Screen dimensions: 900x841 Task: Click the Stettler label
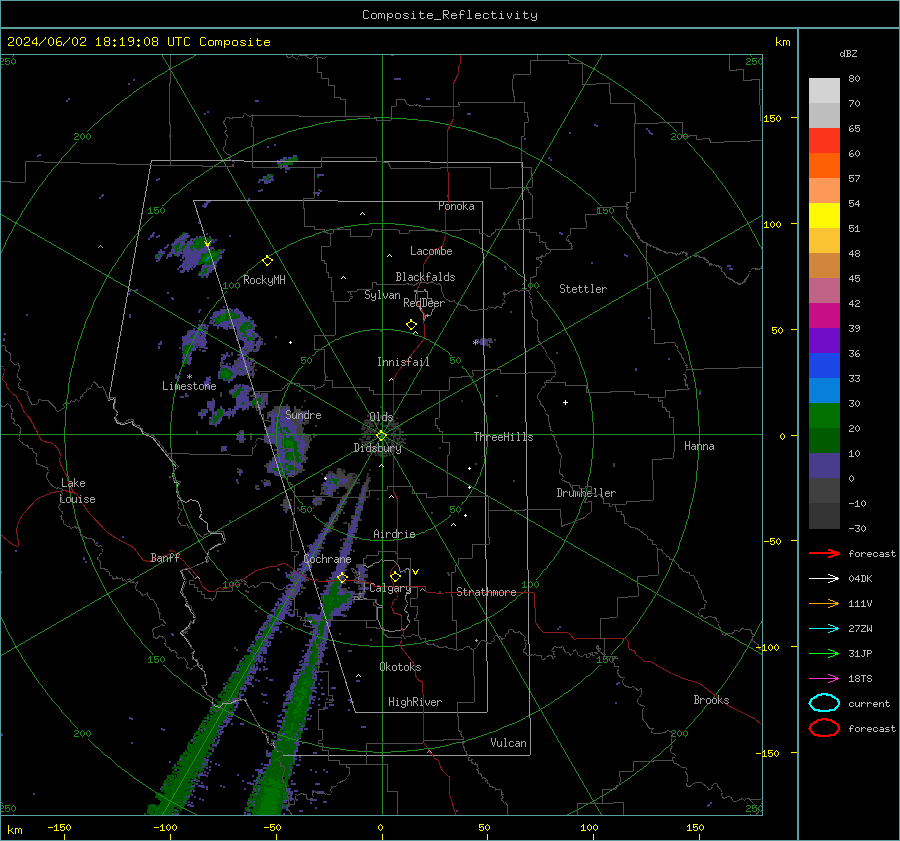coord(583,289)
